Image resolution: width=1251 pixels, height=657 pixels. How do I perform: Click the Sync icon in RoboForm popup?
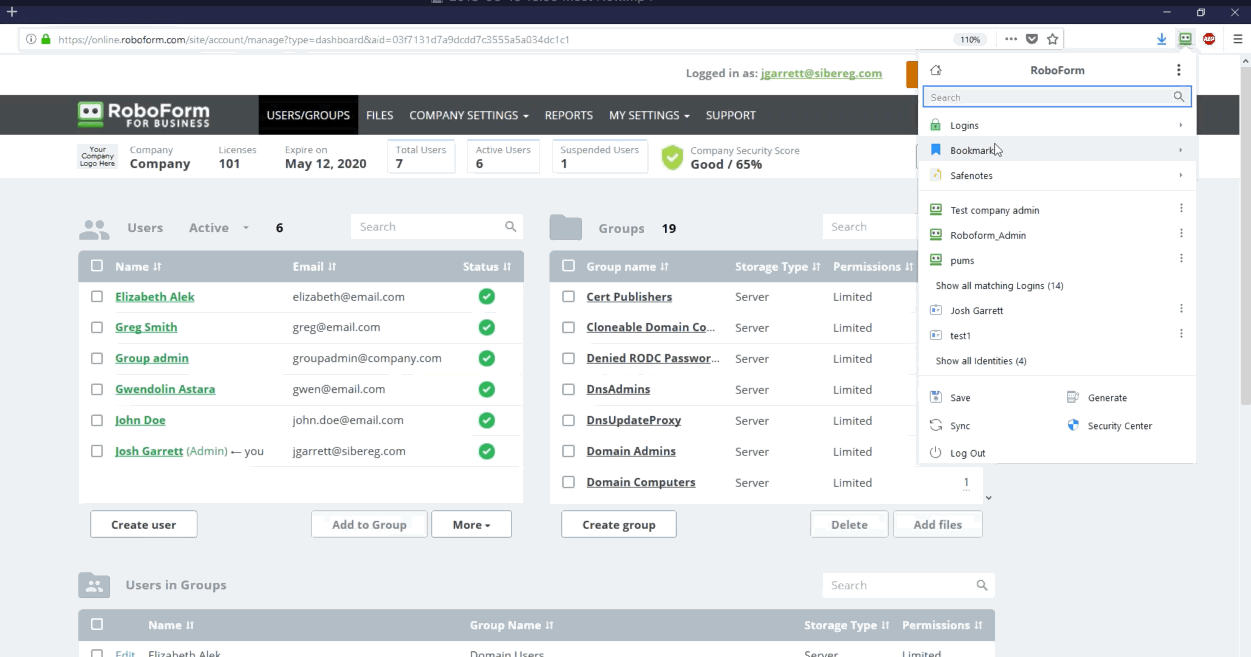[936, 426]
